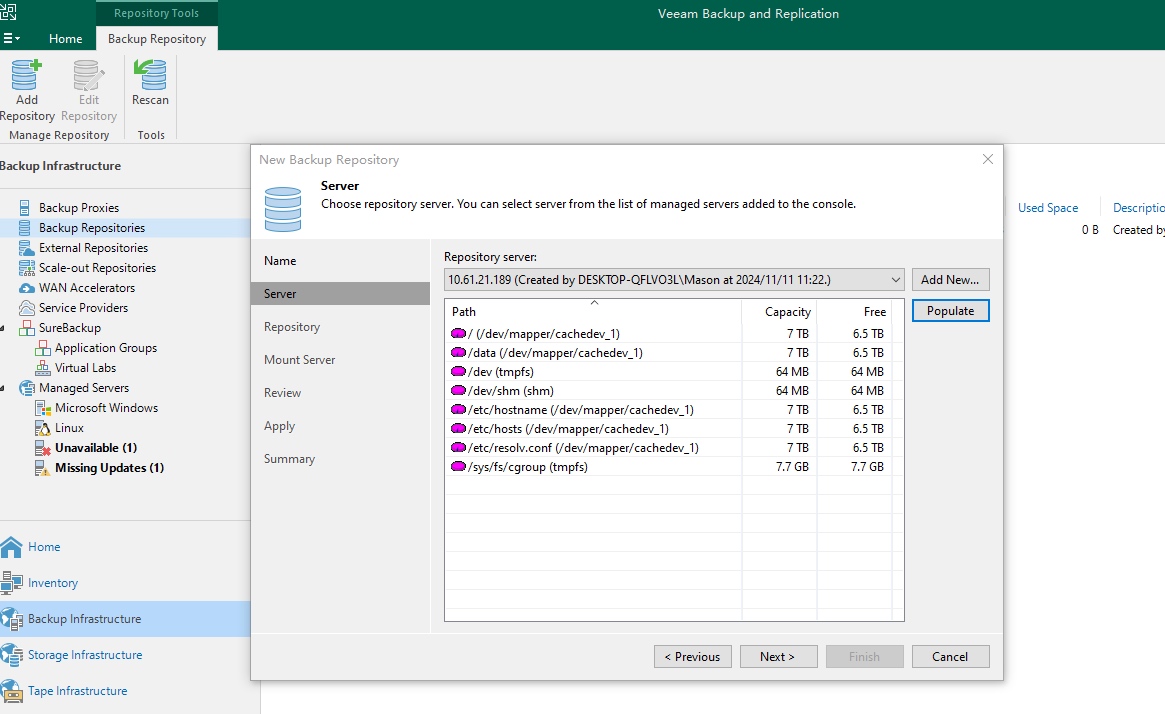Viewport: 1165px width, 714px height.
Task: Click the External Repositories tree icon
Action: 26,247
